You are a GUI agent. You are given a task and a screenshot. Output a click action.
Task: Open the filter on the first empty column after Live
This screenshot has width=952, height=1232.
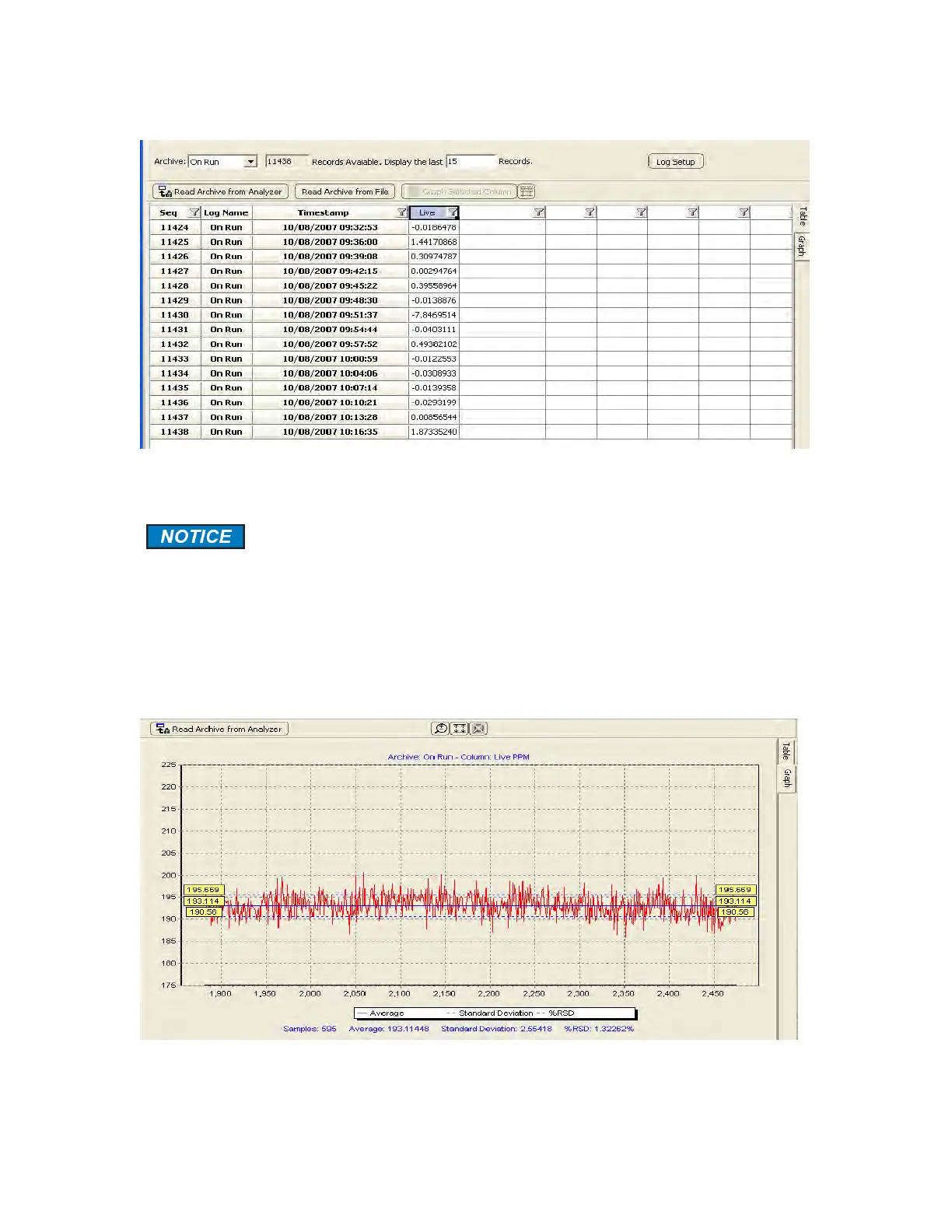(x=538, y=212)
